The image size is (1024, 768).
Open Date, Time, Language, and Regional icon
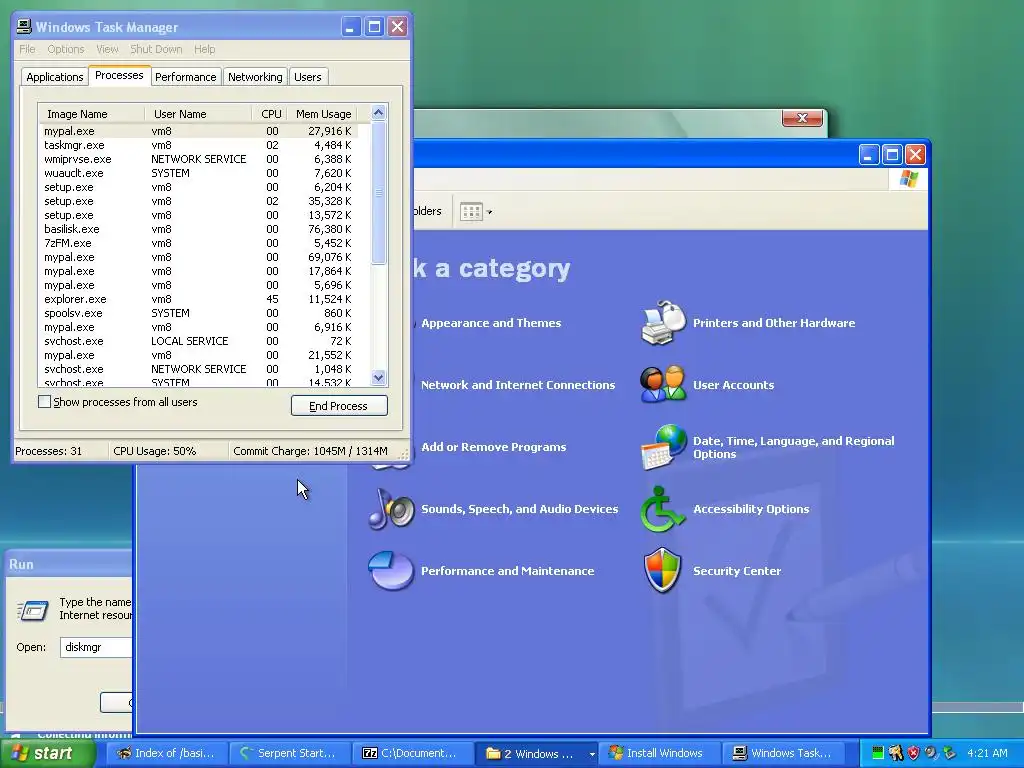point(663,447)
